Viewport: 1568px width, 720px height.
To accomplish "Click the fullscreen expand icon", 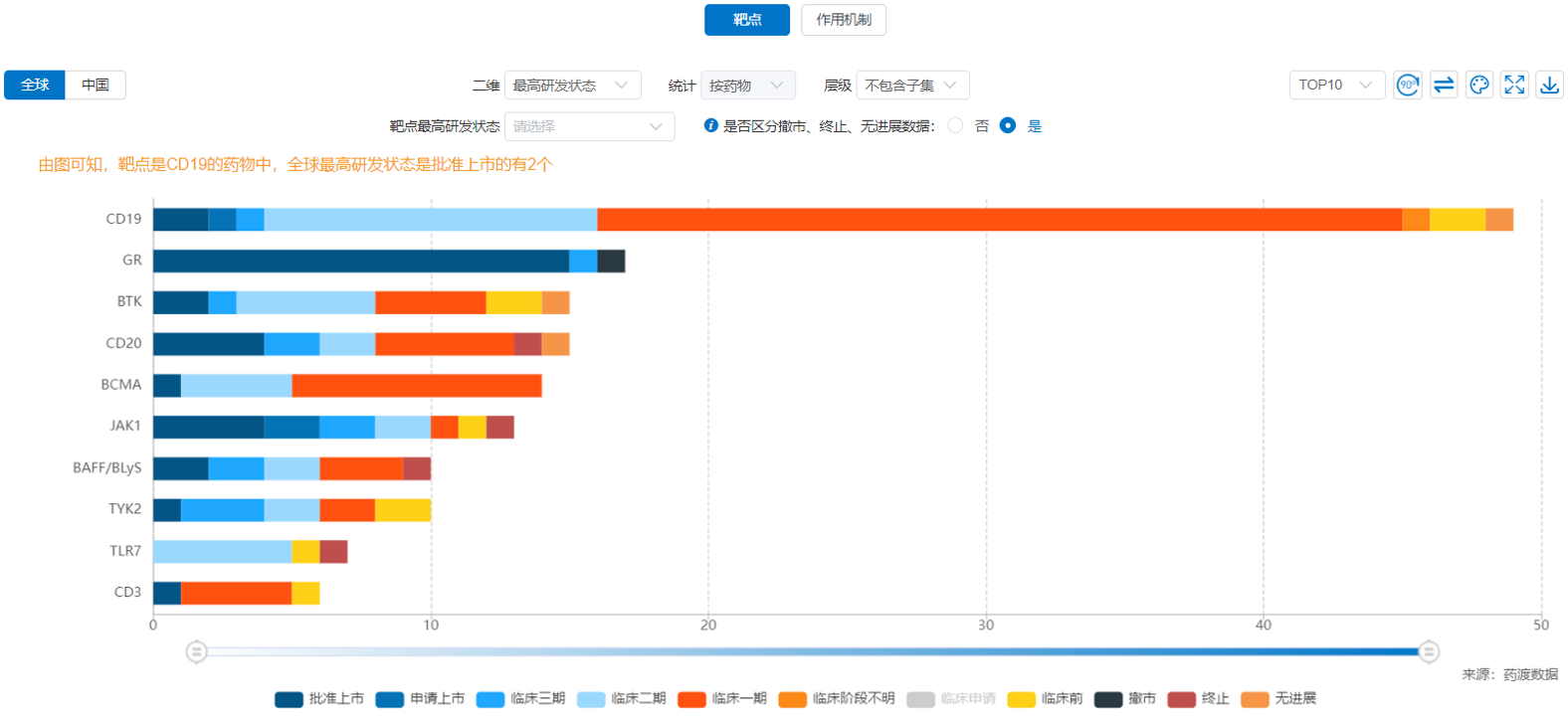I will click(x=1514, y=86).
